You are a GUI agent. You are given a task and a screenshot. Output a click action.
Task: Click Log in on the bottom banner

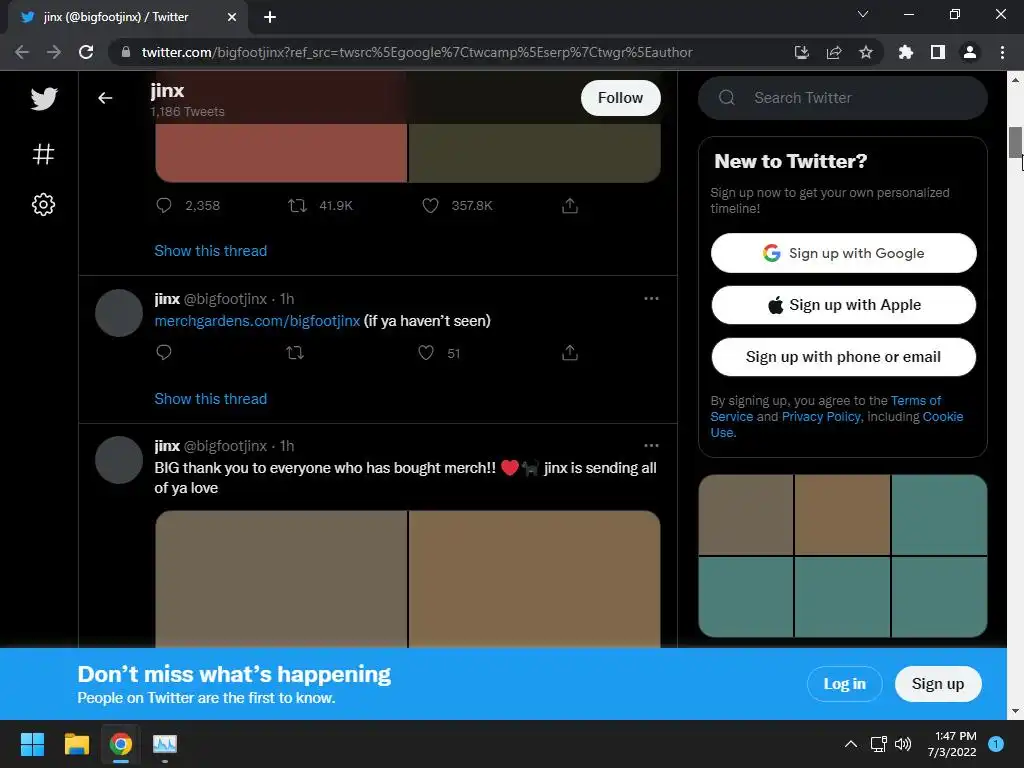point(844,684)
